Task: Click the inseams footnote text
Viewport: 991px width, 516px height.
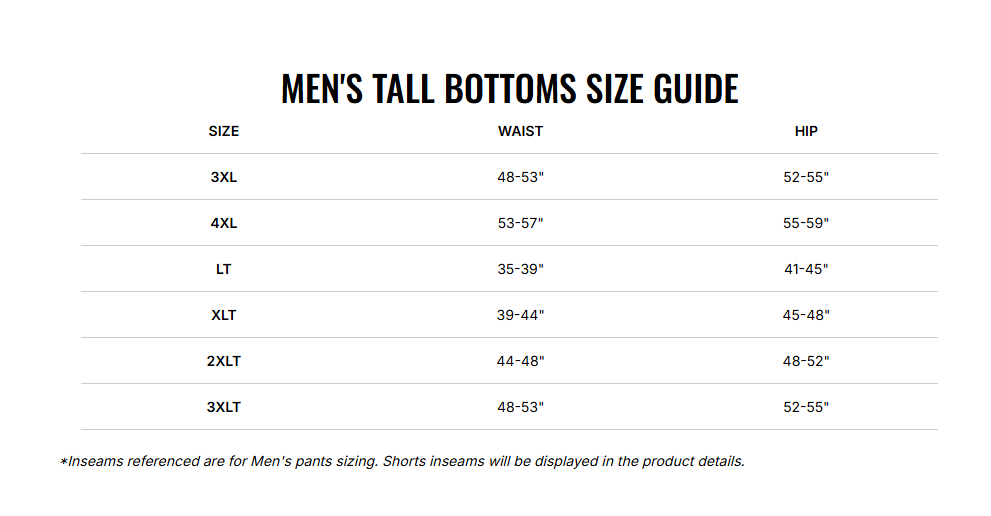Action: 403,462
